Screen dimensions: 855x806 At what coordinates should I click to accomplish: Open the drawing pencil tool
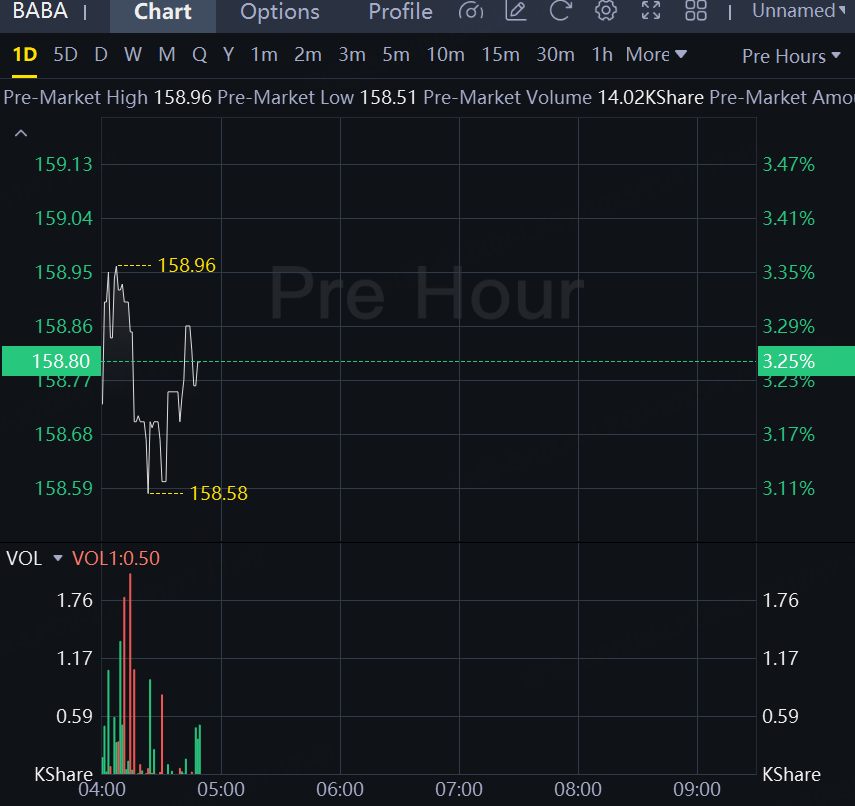(516, 12)
